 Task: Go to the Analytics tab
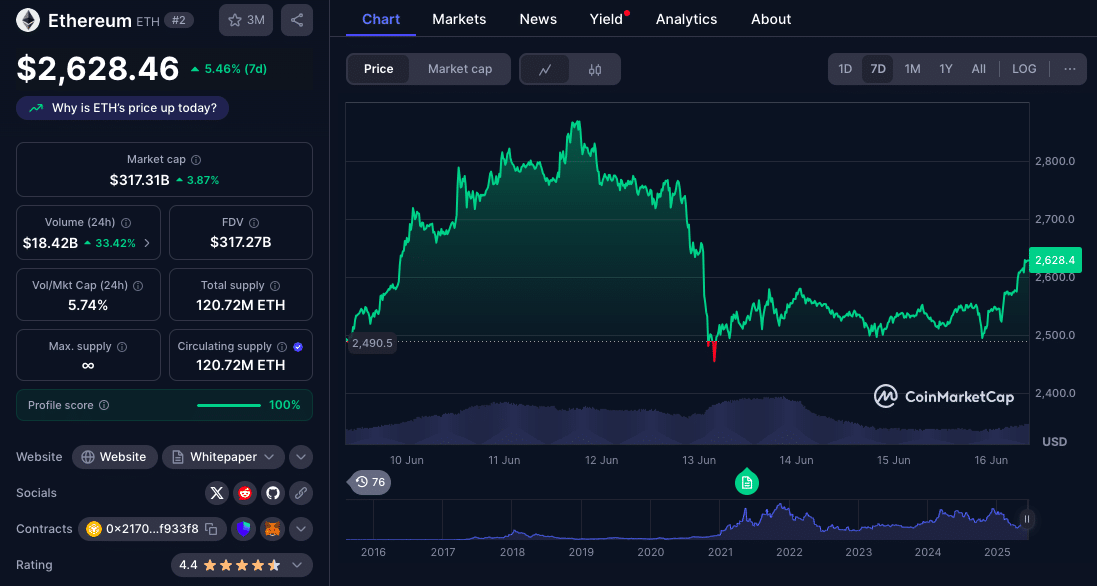(686, 19)
